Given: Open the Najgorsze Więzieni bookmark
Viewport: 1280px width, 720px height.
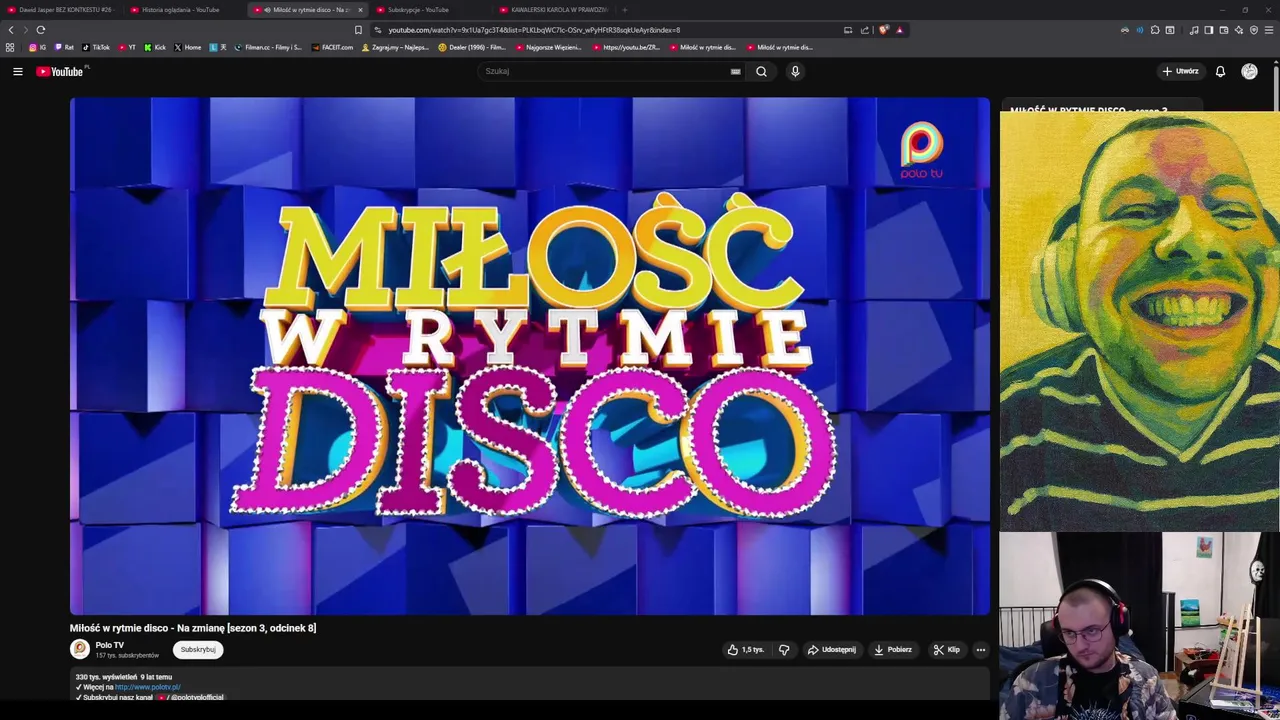Looking at the screenshot, I should pos(548,47).
